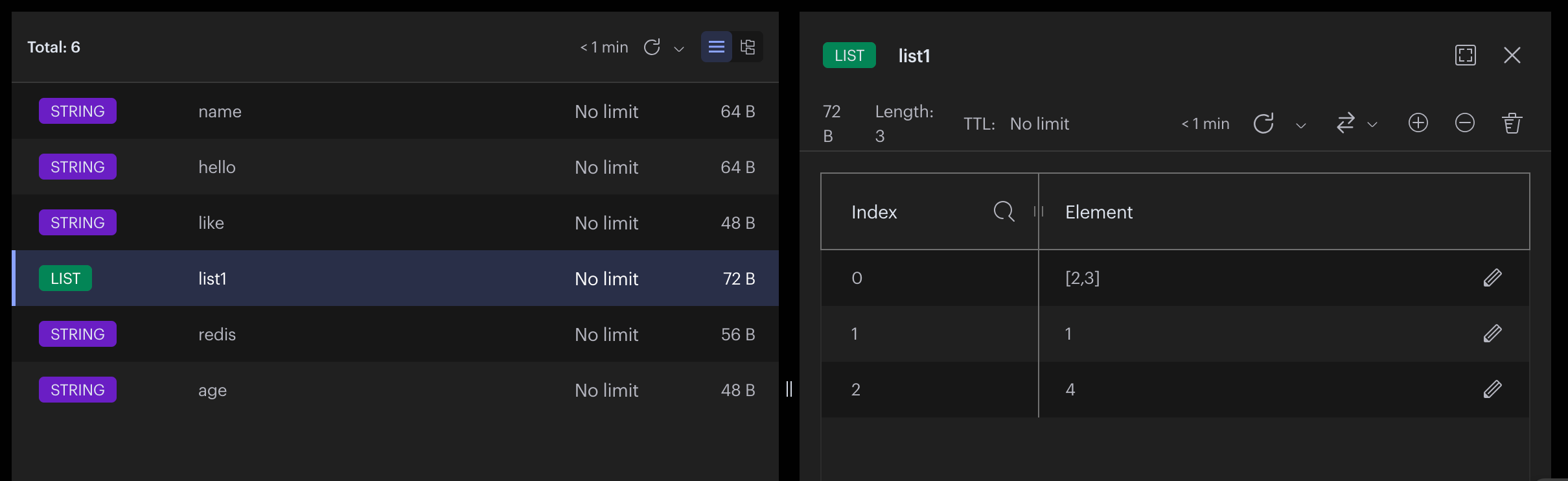
Task: Remove elements from list1 with minus icon
Action: [x=1465, y=123]
